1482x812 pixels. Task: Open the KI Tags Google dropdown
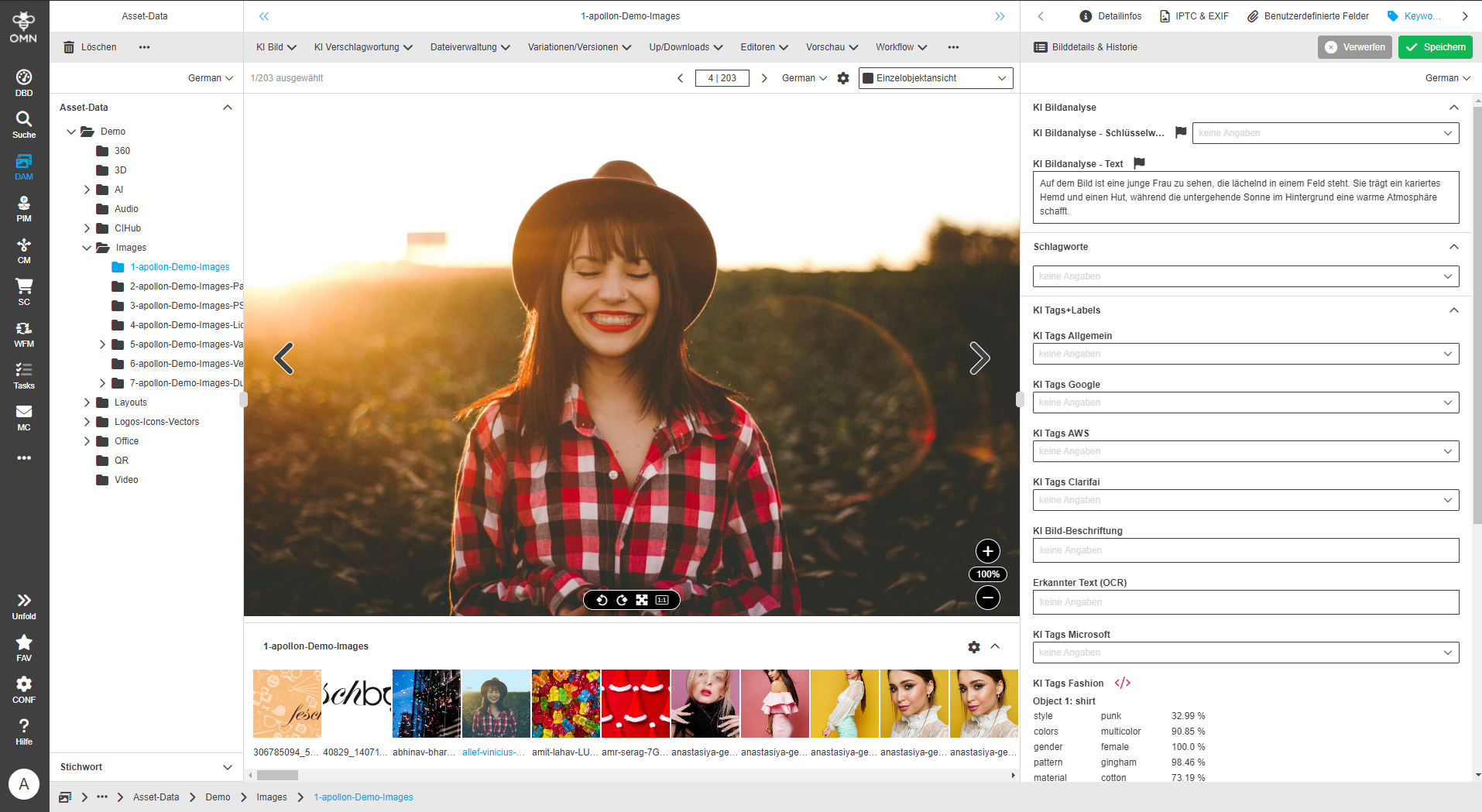[x=1245, y=403]
